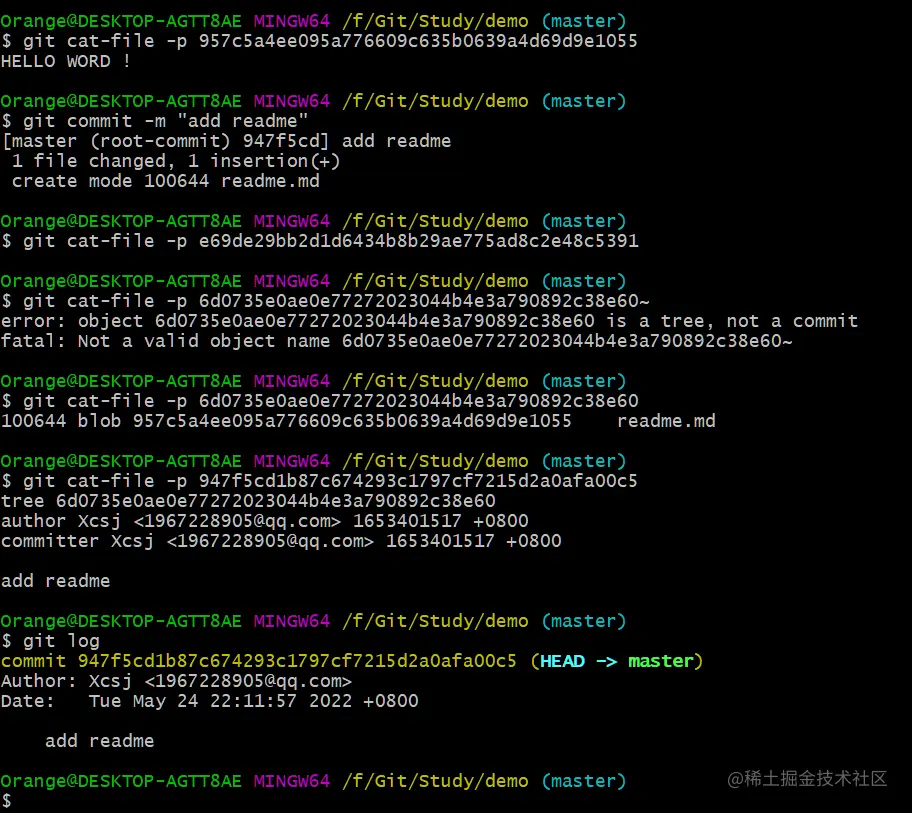
Task: Click the first cat-file command with hash 957c5a4ee...
Action: [x=319, y=41]
